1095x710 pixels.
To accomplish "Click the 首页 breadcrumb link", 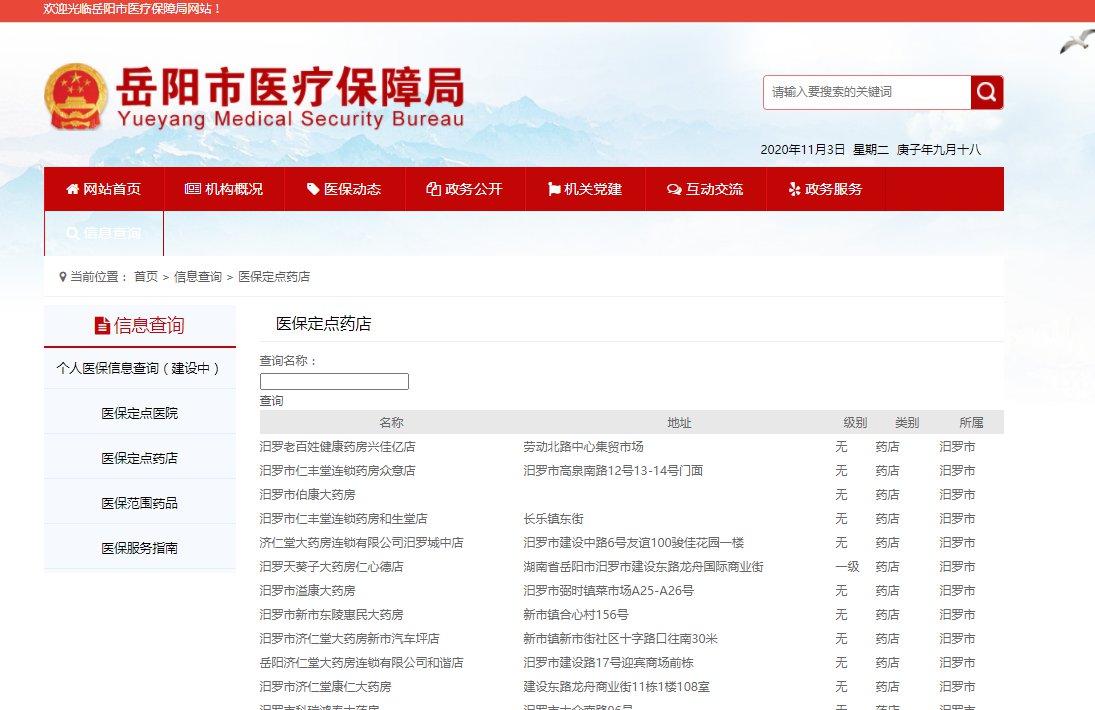I will 146,277.
